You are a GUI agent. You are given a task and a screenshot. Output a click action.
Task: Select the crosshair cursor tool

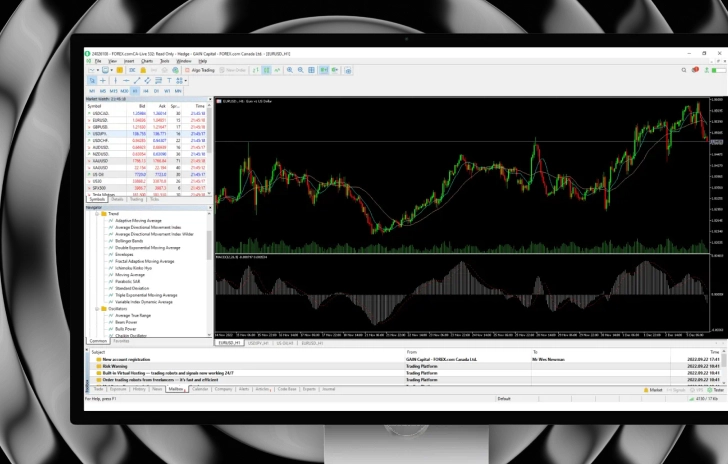(x=102, y=81)
